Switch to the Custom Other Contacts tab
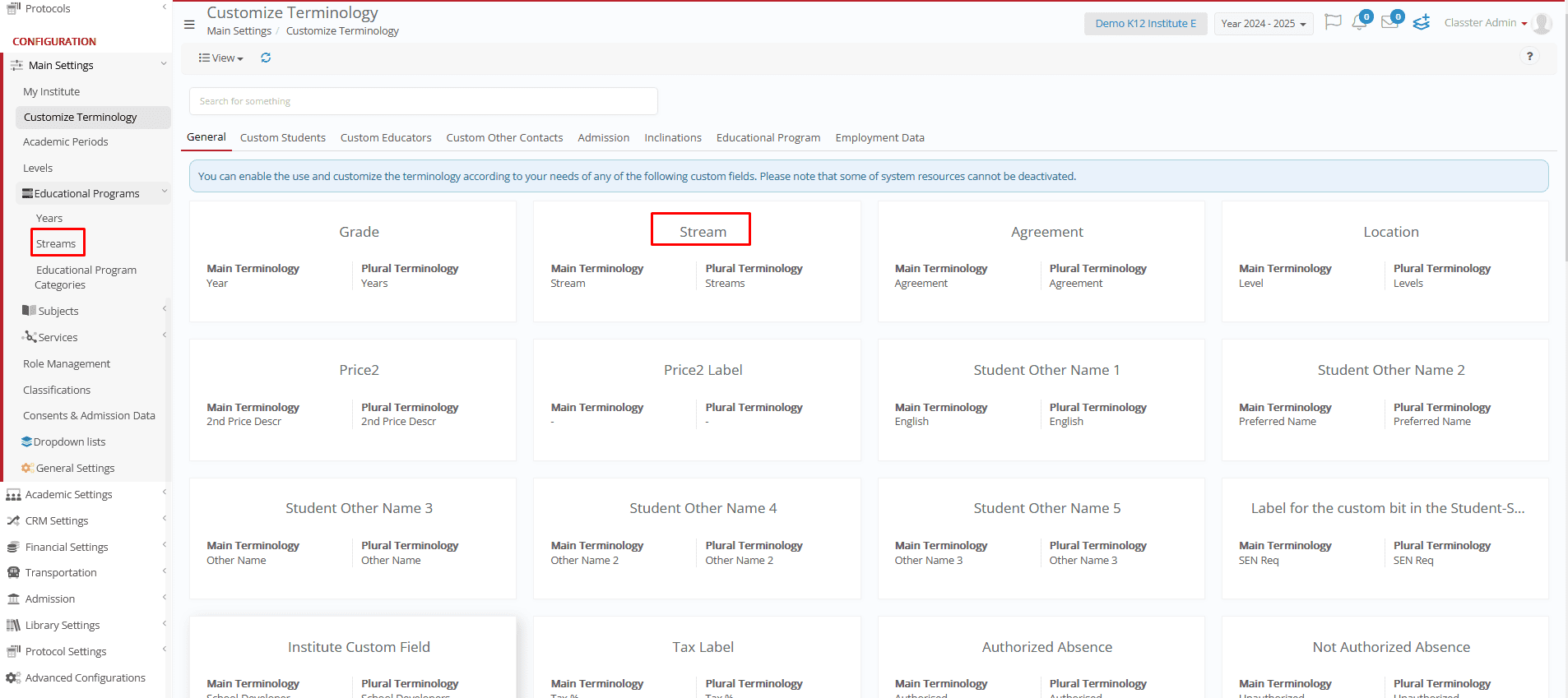This screenshot has height=698, width=1568. tap(504, 138)
